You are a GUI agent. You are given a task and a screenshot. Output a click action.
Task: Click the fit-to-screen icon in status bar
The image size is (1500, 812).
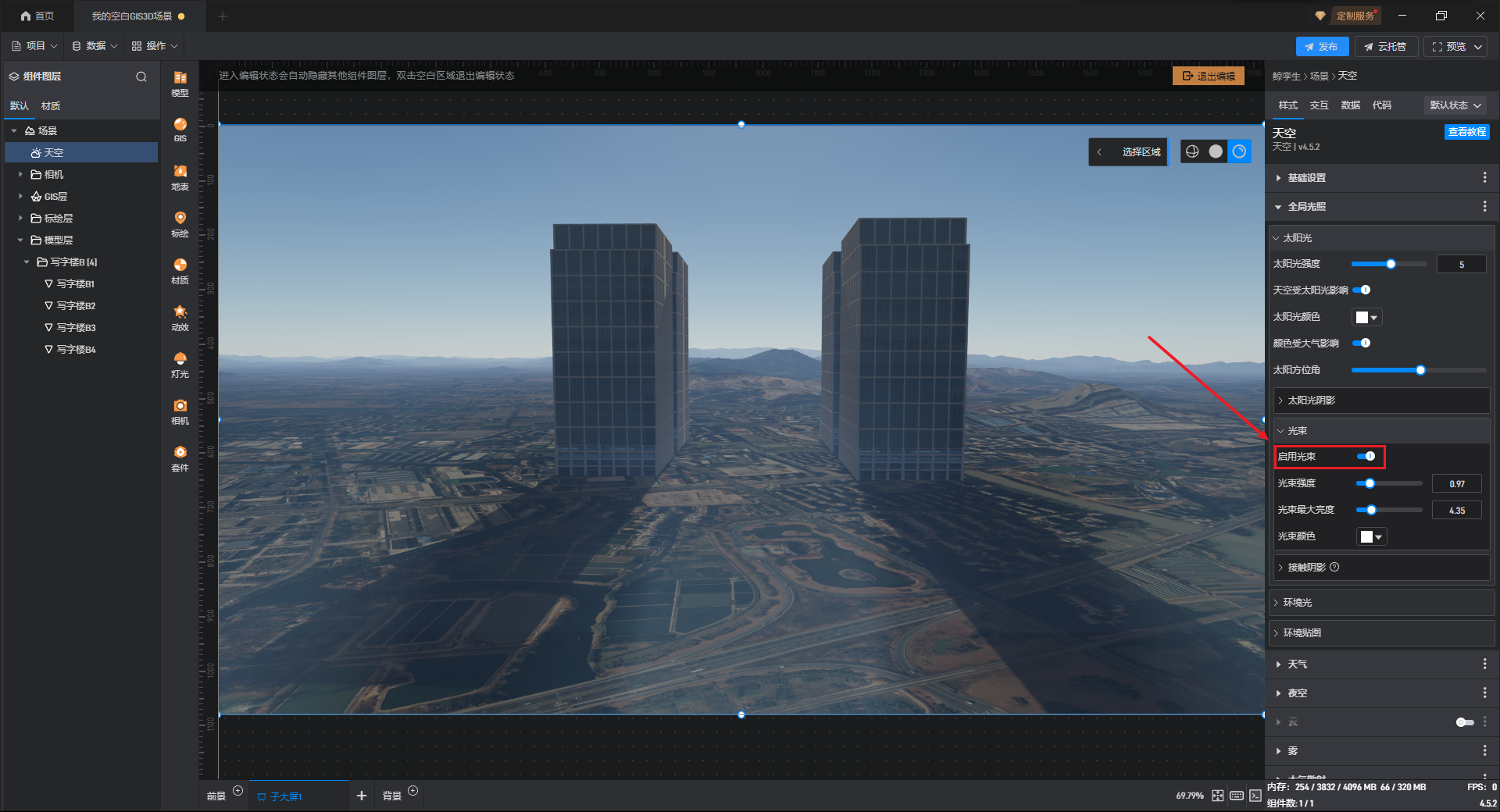click(1218, 796)
